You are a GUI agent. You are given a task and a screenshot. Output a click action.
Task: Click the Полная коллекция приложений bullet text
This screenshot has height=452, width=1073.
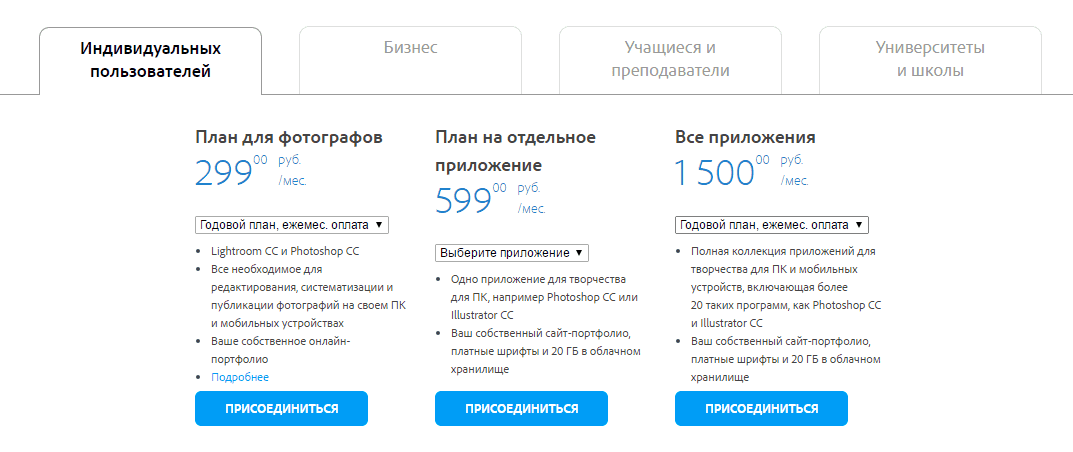782,251
